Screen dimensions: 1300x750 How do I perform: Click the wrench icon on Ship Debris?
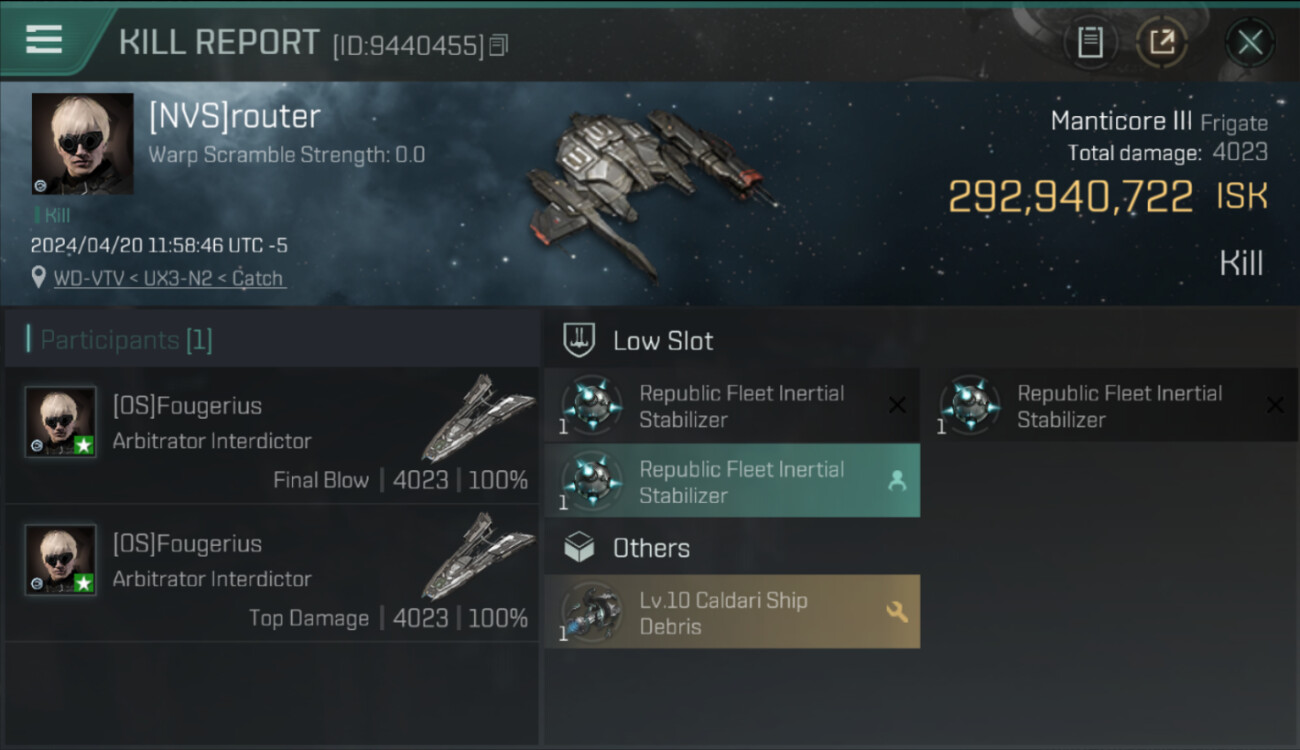[x=897, y=612]
